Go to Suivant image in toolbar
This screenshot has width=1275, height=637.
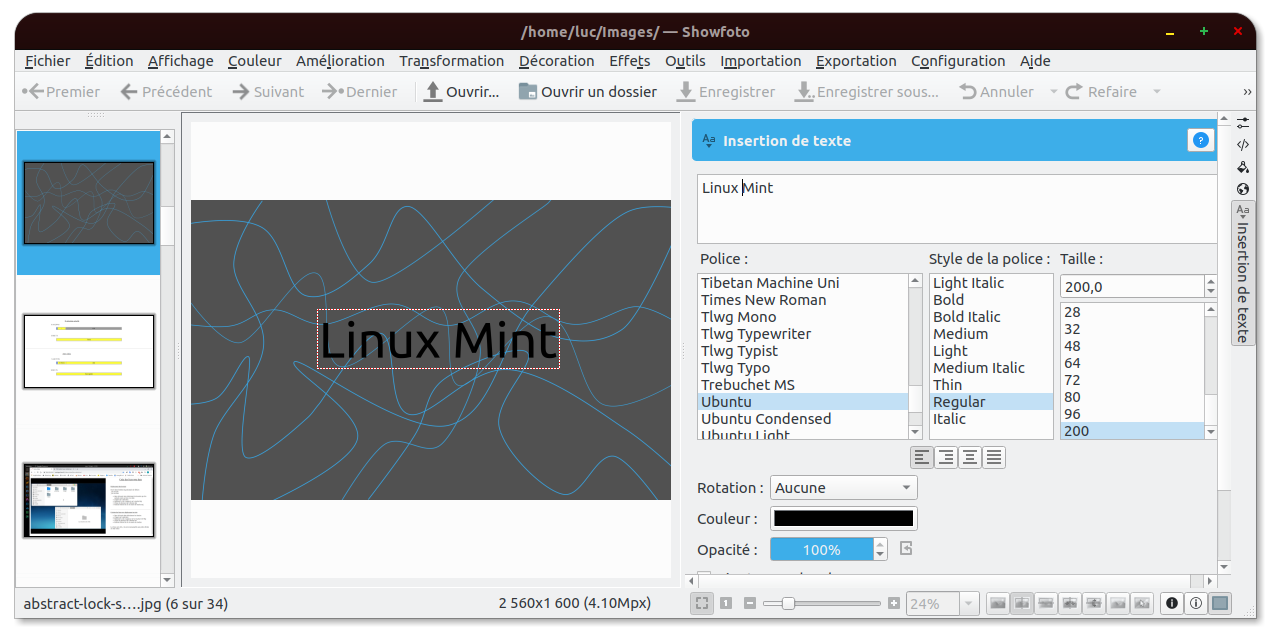pos(268,91)
